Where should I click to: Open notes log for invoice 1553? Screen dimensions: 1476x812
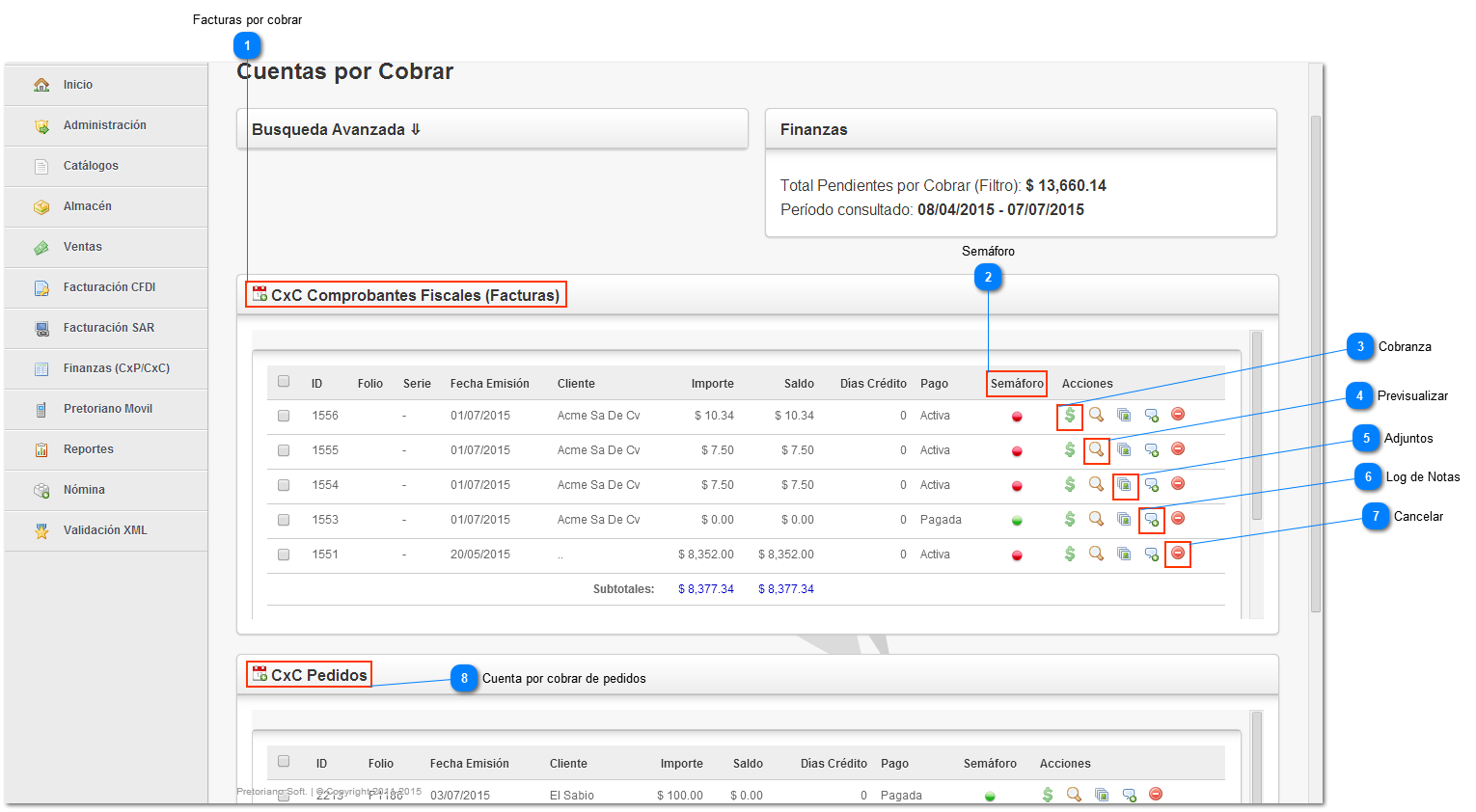coord(1151,519)
